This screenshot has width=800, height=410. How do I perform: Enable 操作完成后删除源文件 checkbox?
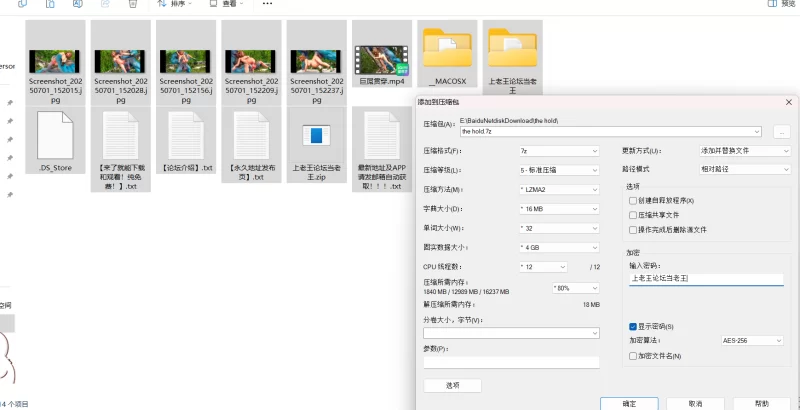633,230
